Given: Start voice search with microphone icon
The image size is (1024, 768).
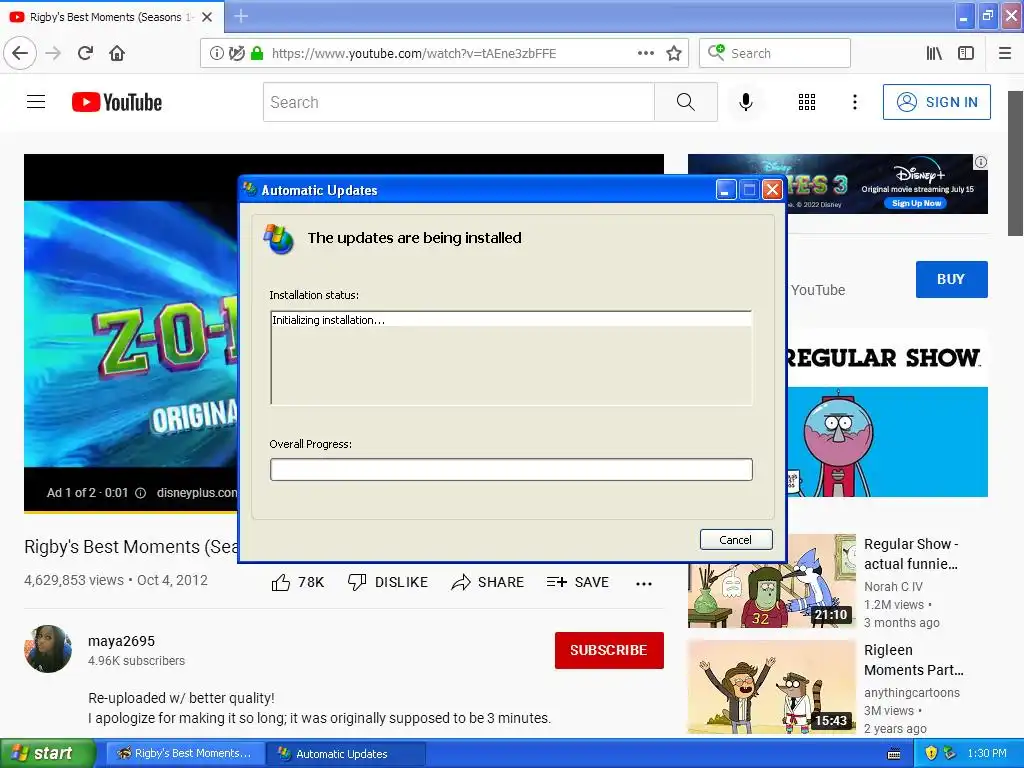Looking at the screenshot, I should [746, 102].
